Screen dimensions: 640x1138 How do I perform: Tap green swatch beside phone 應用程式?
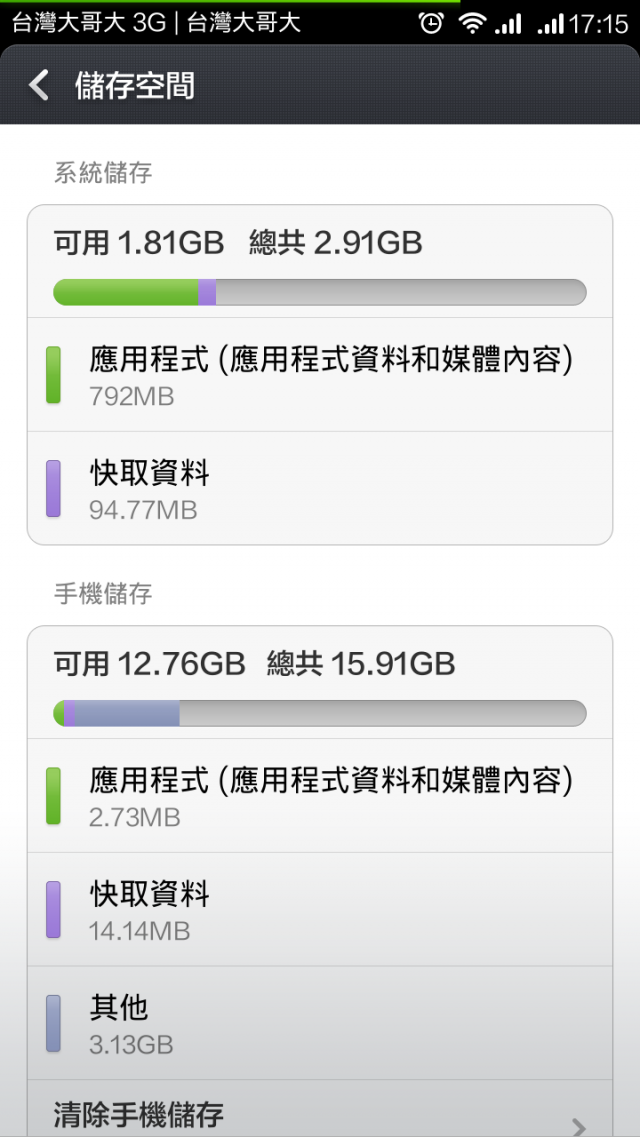(x=53, y=796)
